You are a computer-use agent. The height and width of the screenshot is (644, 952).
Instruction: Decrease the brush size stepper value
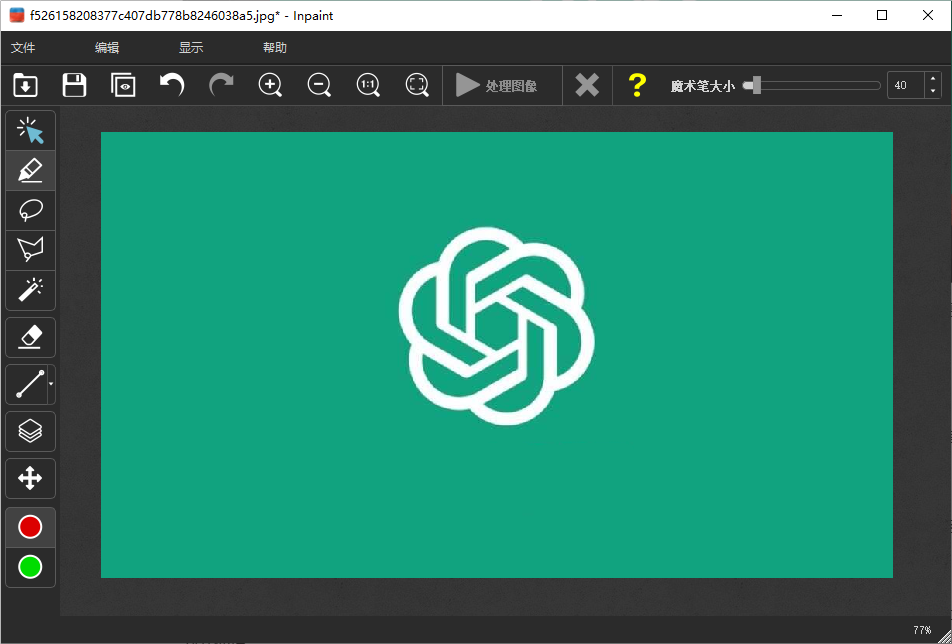coord(933,92)
